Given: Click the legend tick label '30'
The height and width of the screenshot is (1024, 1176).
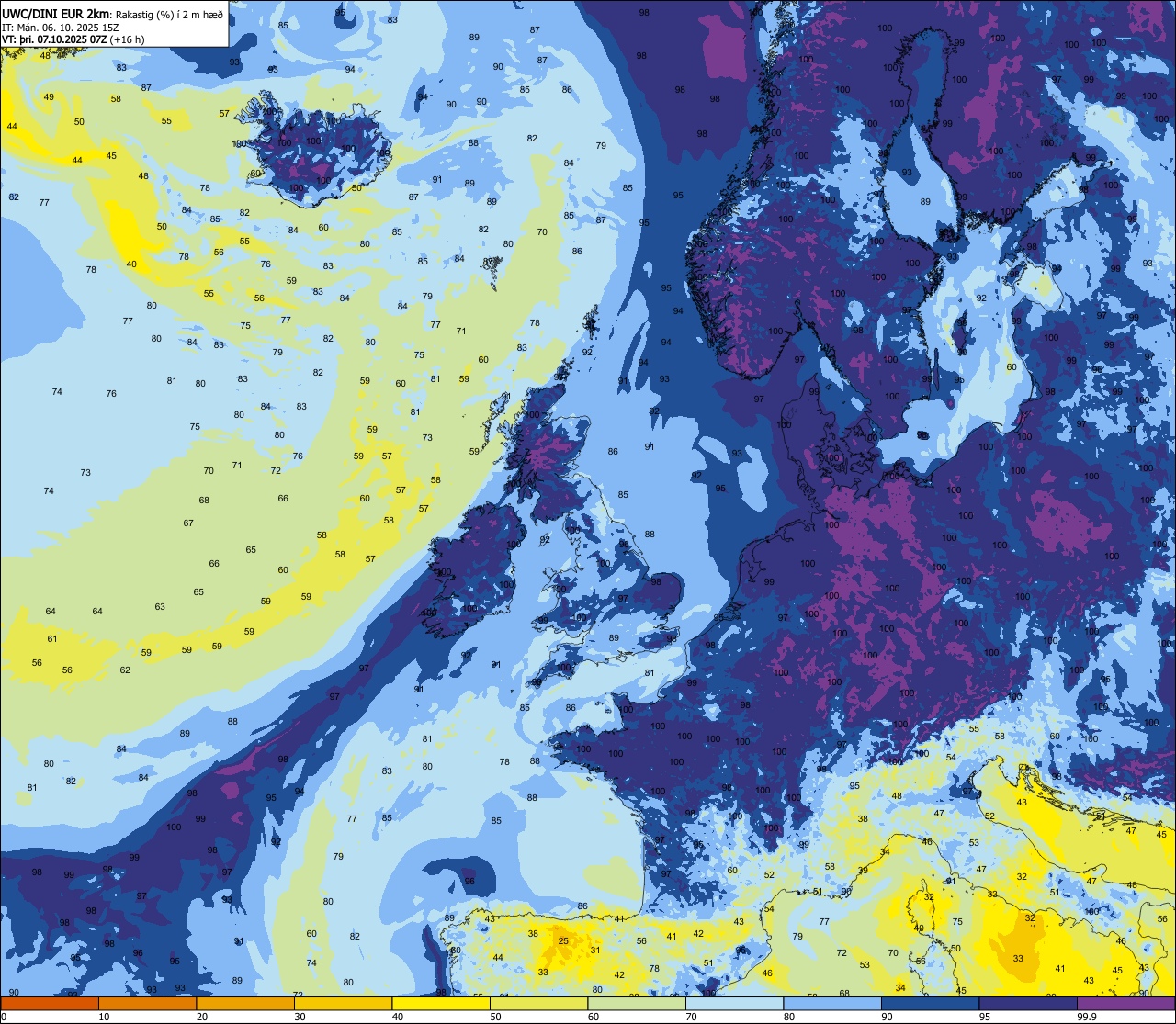Looking at the screenshot, I should [300, 1017].
